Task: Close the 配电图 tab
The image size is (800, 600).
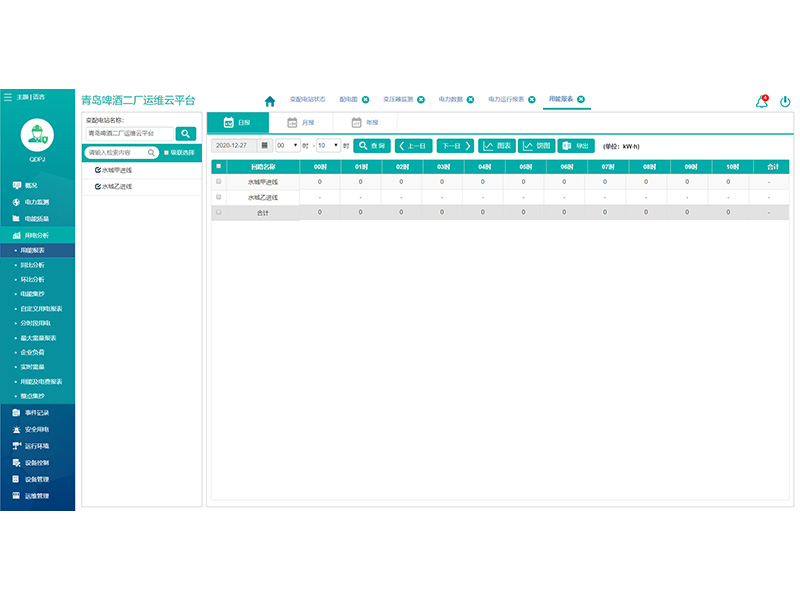Action: pyautogui.click(x=365, y=99)
